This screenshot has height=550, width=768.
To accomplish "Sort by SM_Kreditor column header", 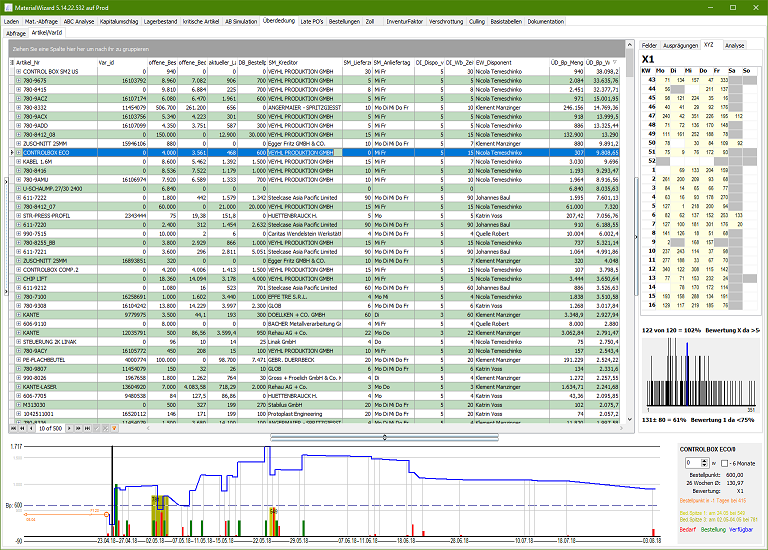I will point(290,62).
